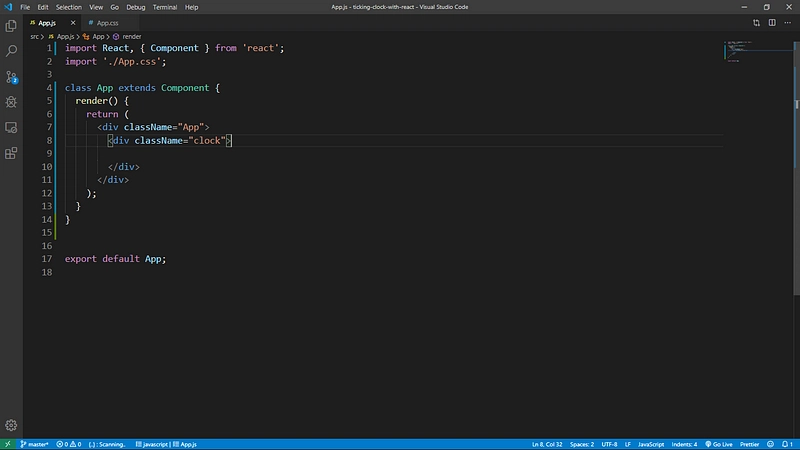Switch to the App.css tab

pos(107,23)
